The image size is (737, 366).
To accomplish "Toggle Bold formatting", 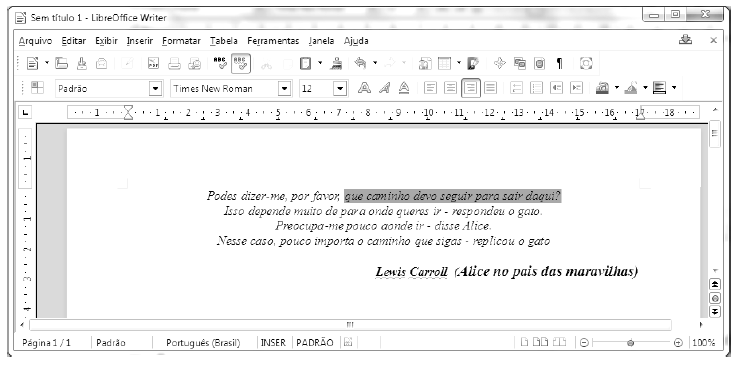I will click(364, 88).
